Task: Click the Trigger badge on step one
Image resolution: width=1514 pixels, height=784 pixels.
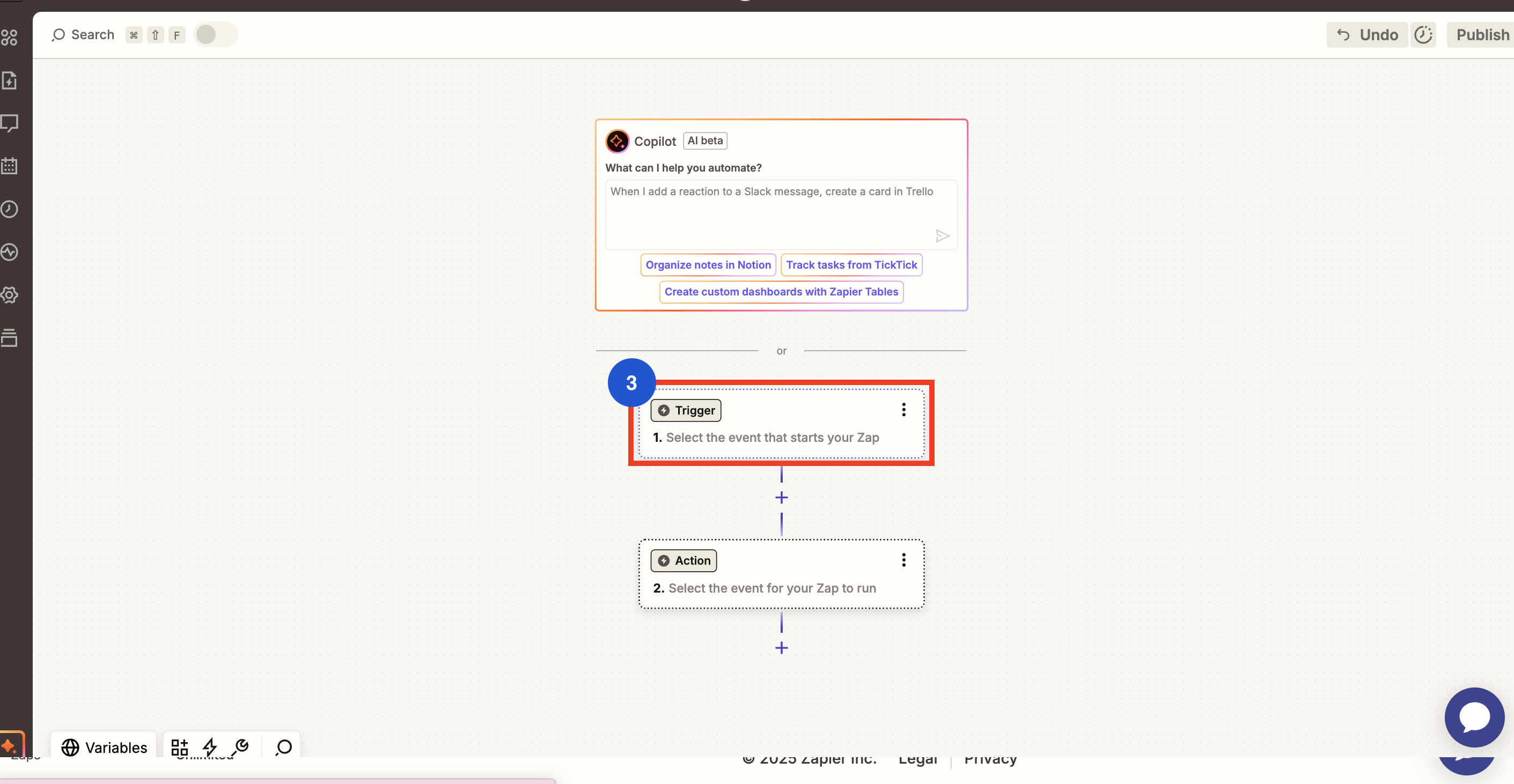Action: tap(685, 410)
